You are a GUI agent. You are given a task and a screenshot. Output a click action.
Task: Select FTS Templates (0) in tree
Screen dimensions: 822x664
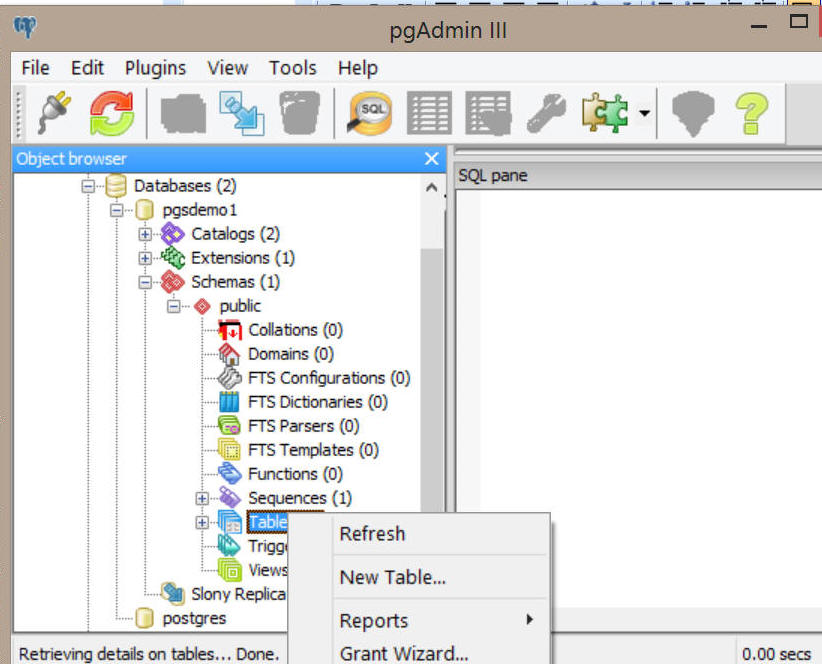coord(313,450)
